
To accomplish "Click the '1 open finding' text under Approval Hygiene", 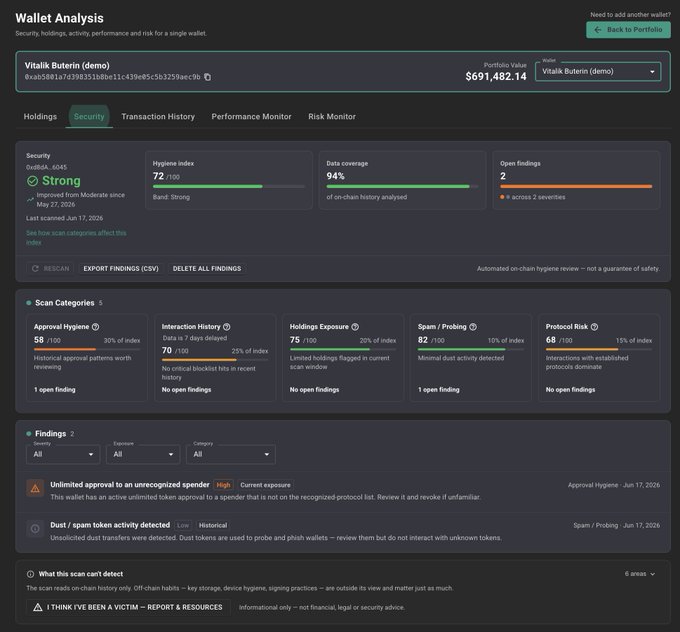I will (55, 390).
